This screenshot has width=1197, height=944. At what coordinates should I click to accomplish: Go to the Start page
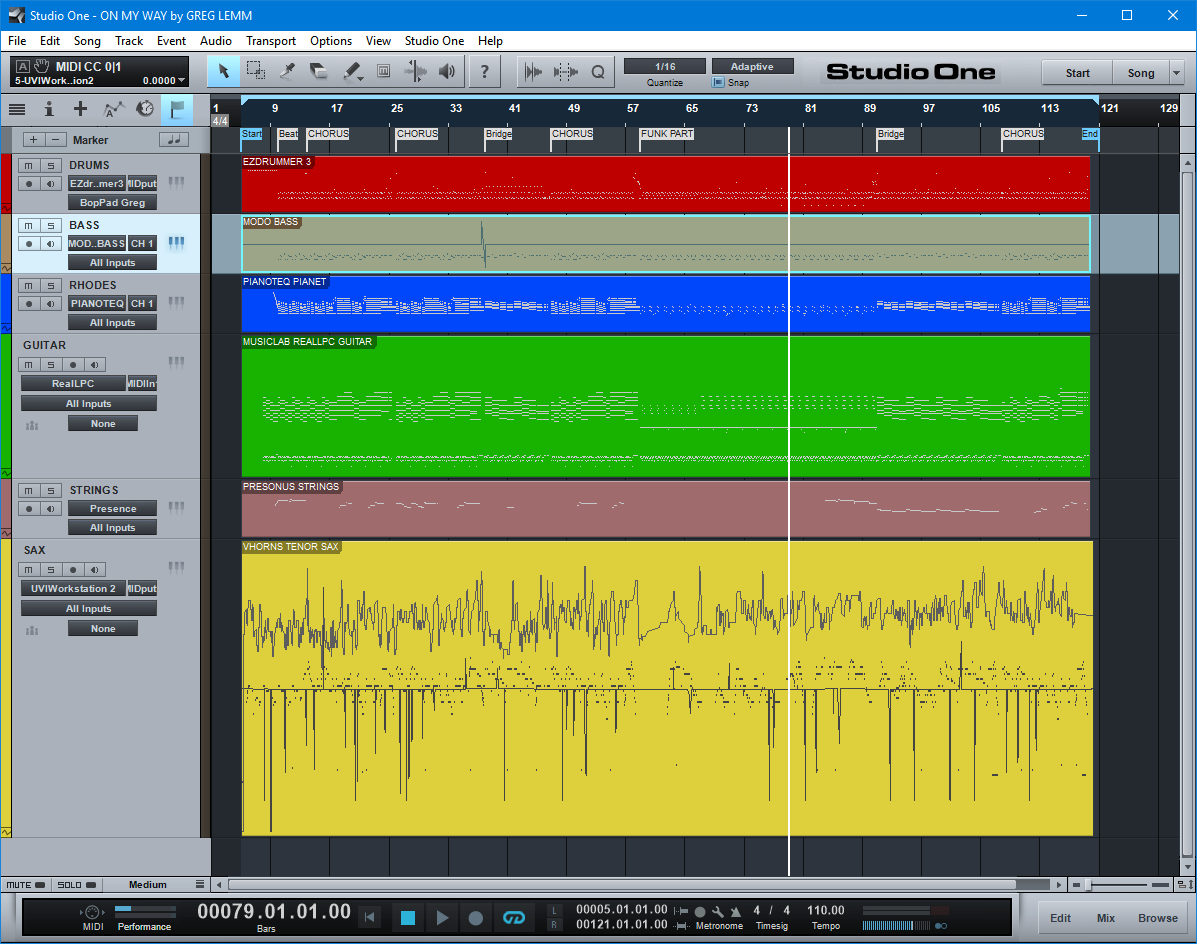point(1077,73)
